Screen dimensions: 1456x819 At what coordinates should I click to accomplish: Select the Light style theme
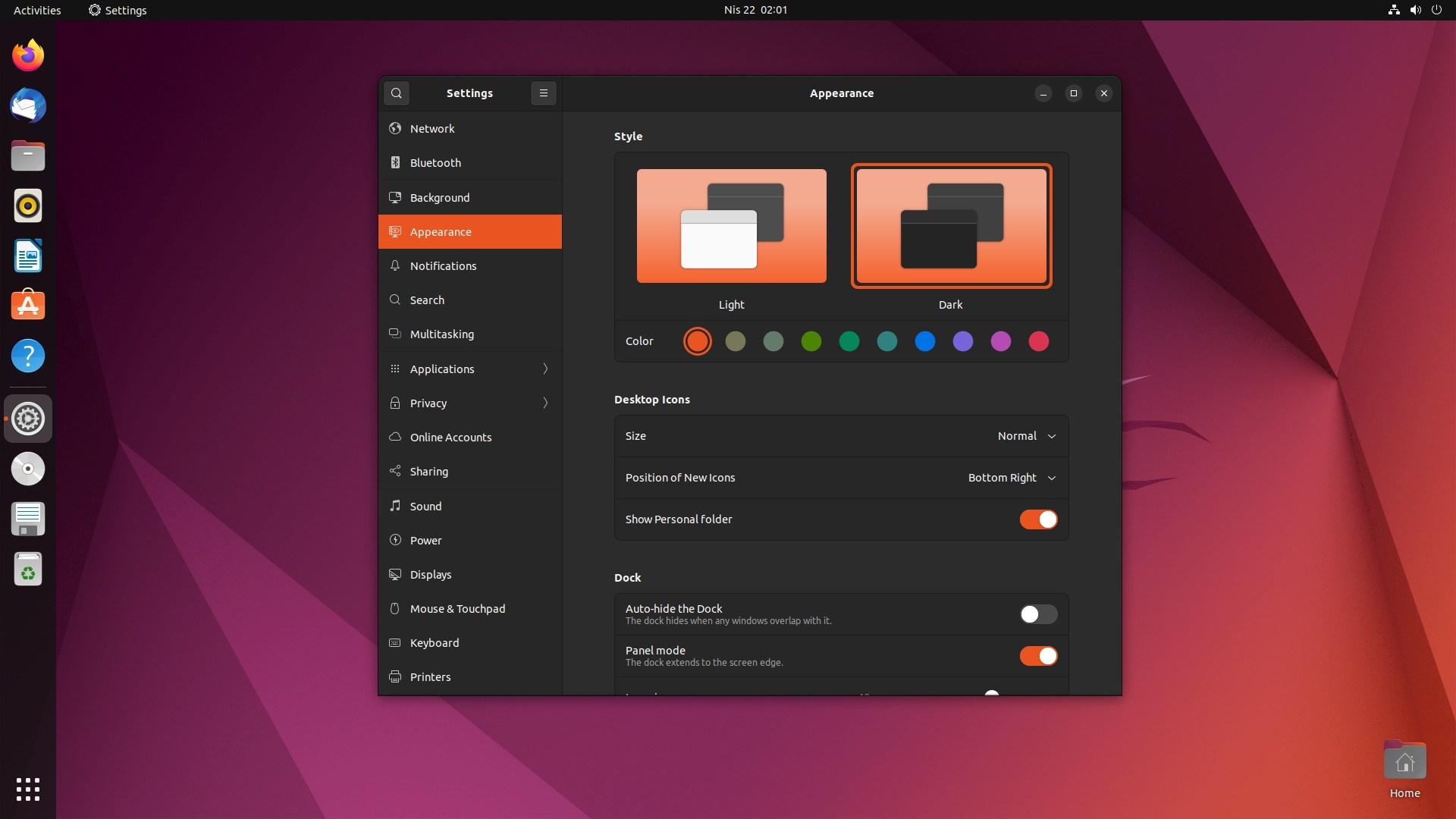[x=730, y=225]
